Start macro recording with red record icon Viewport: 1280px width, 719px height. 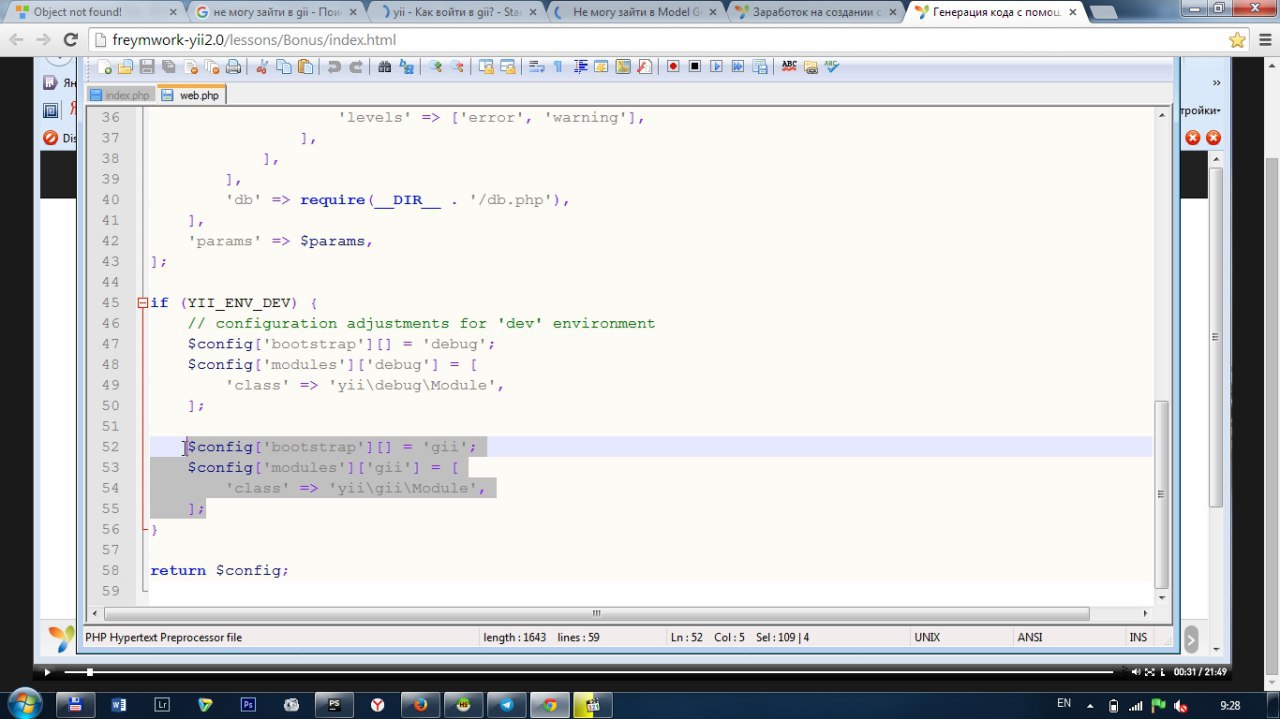click(x=673, y=67)
